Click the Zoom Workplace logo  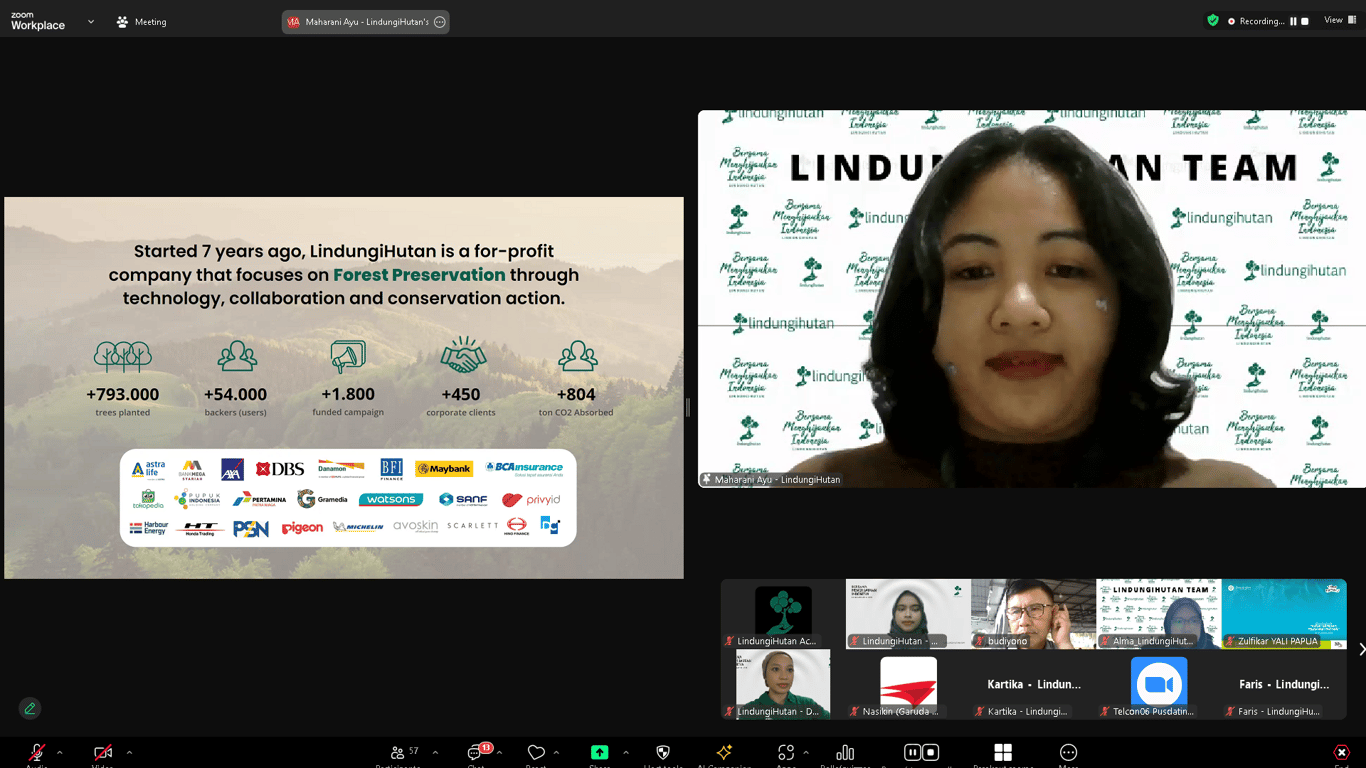pyautogui.click(x=38, y=21)
